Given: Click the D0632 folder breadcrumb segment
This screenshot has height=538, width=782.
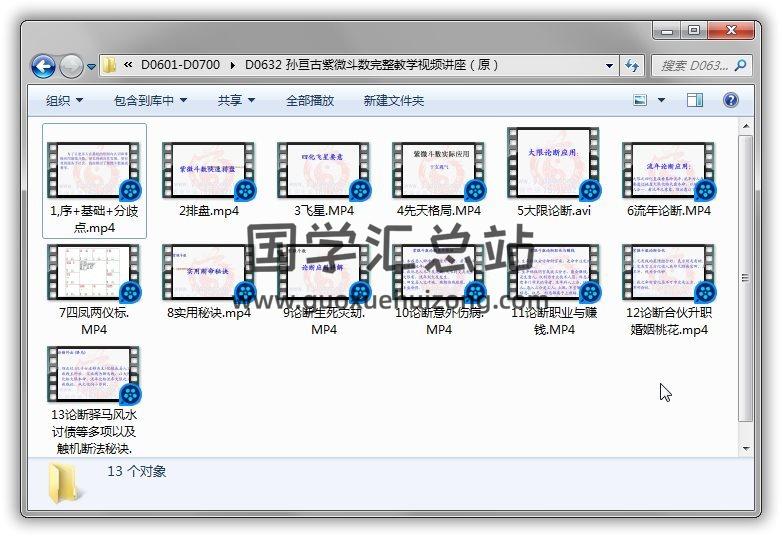Looking at the screenshot, I should pyautogui.click(x=371, y=65).
